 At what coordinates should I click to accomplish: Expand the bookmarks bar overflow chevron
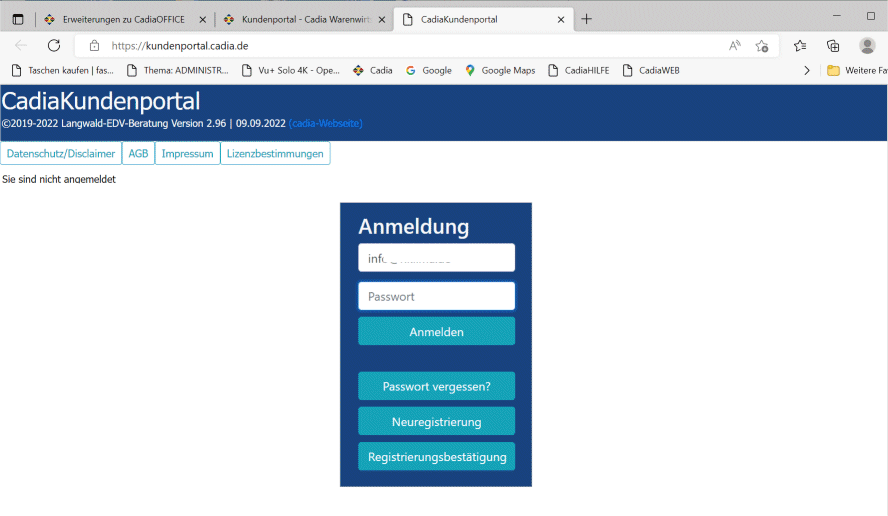806,71
